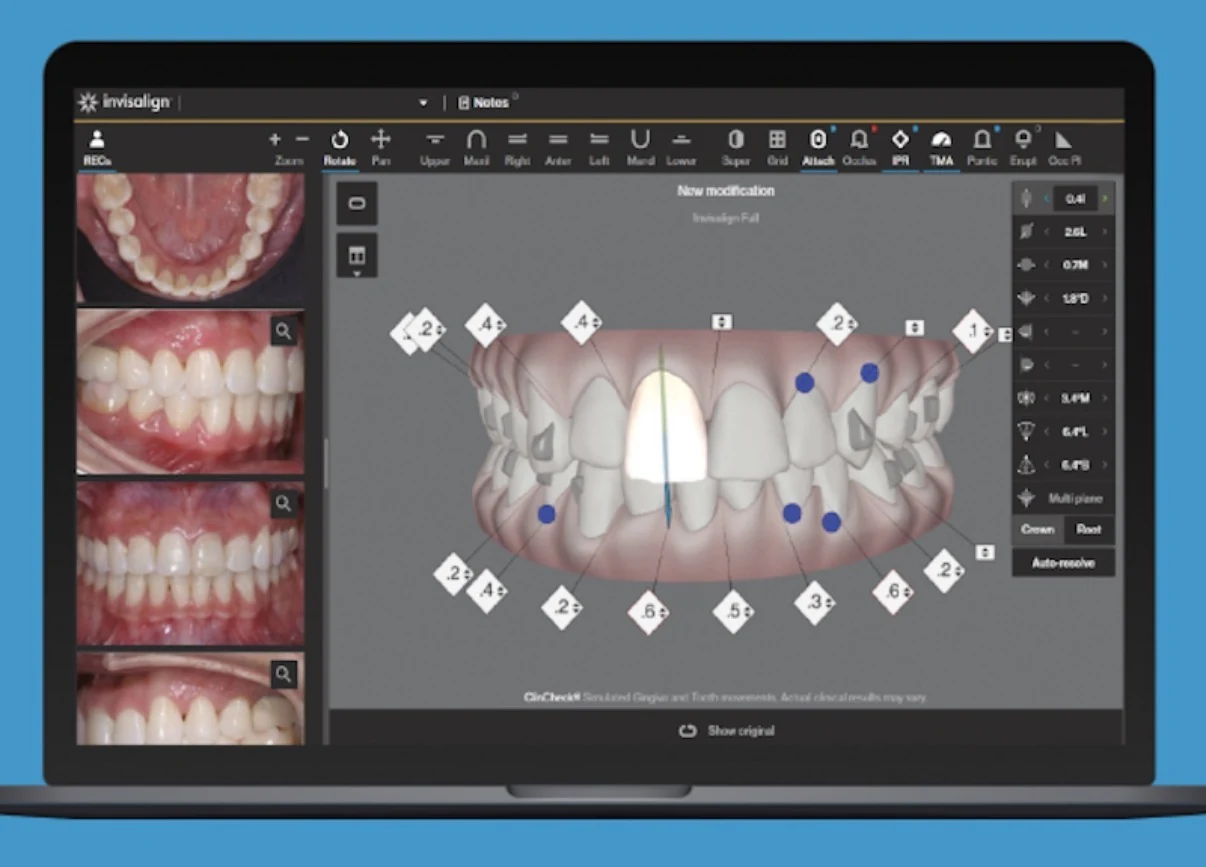Click Show original at the bottom

click(x=726, y=731)
